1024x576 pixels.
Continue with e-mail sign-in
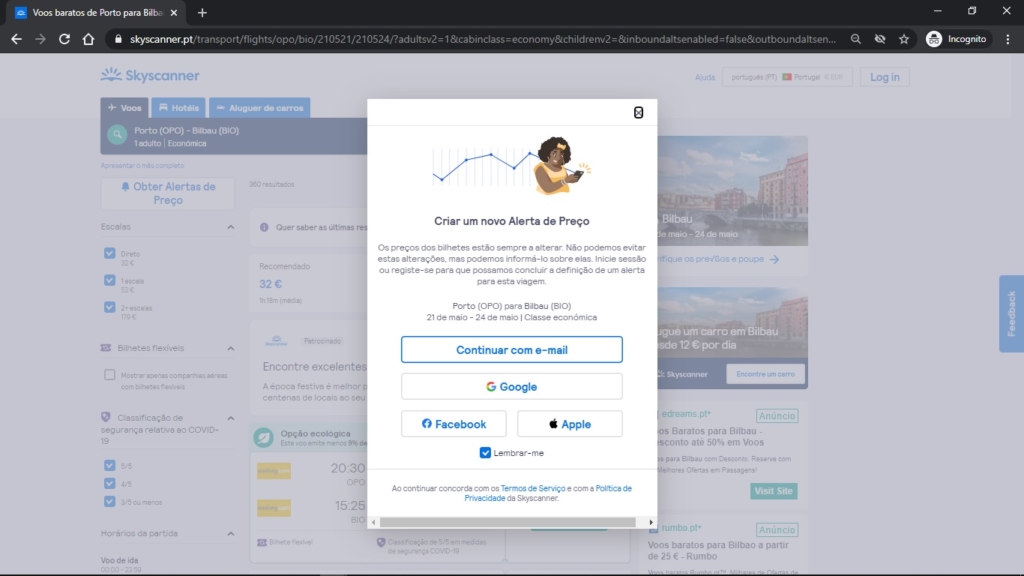click(511, 350)
